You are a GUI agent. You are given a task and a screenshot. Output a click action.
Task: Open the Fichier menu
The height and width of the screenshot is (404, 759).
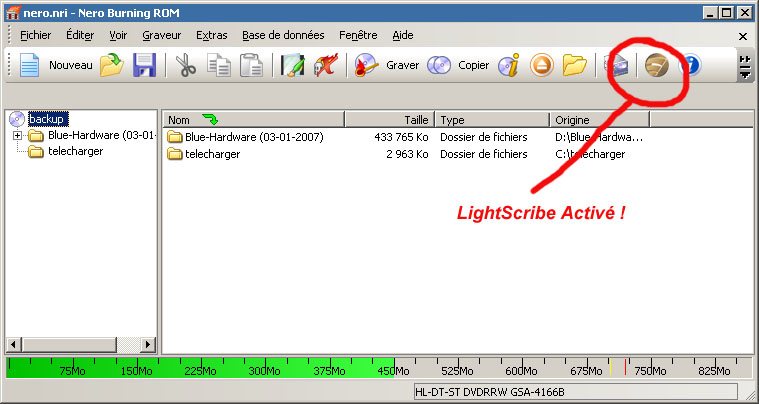click(35, 35)
